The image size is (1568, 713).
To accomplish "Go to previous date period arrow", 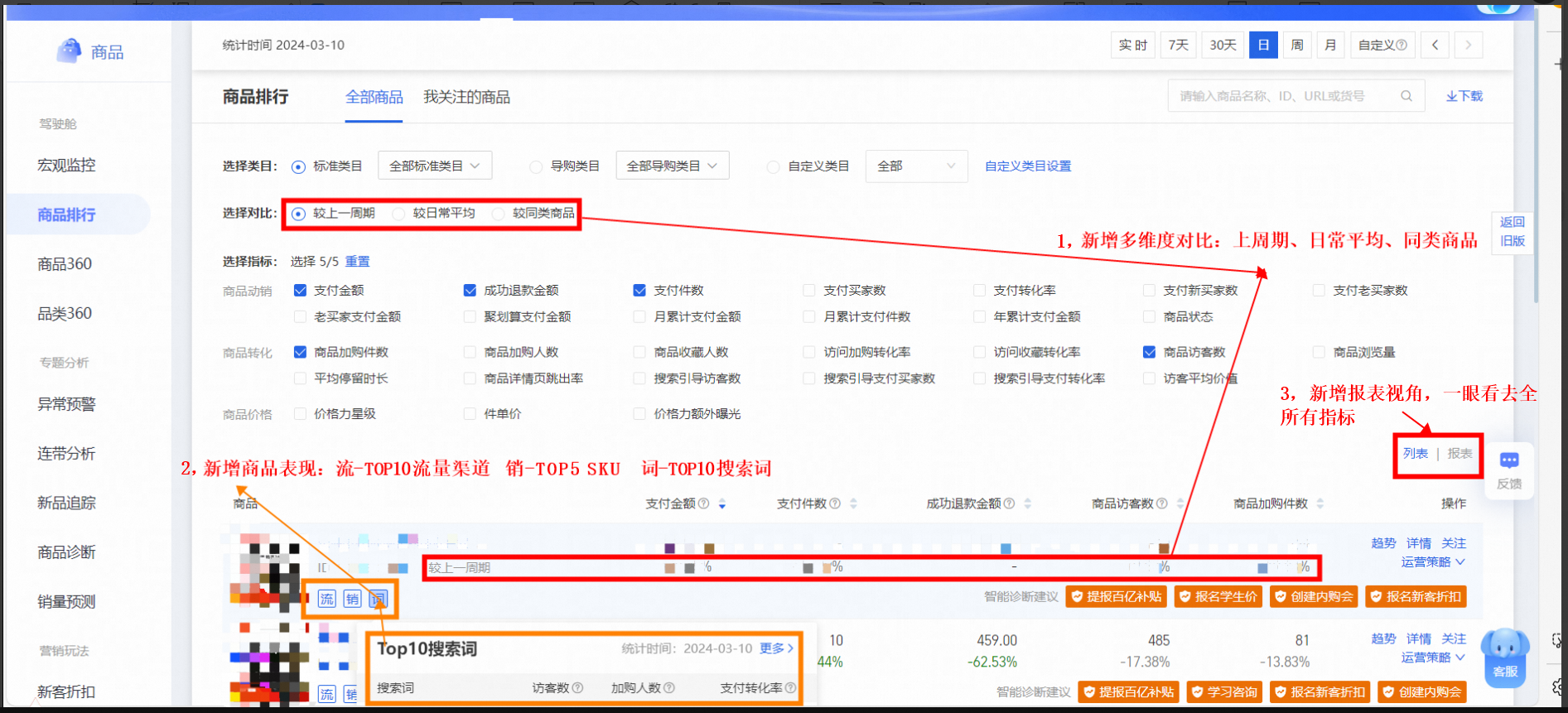I will click(1435, 45).
